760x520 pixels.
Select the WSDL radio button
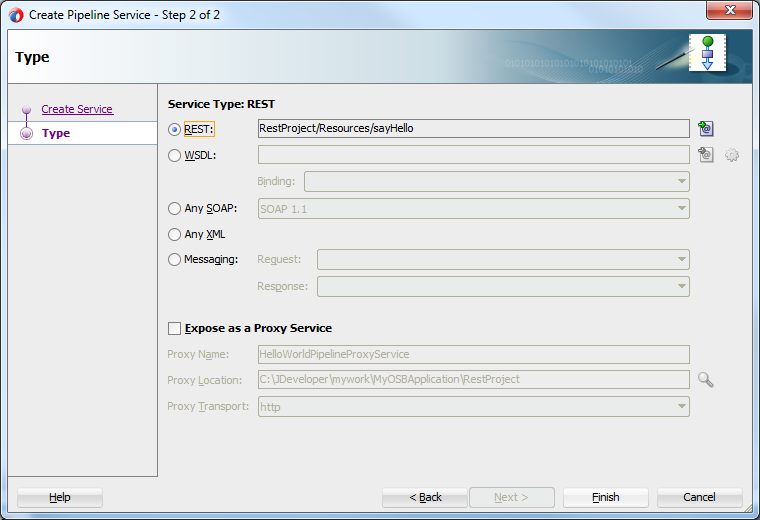coord(174,156)
